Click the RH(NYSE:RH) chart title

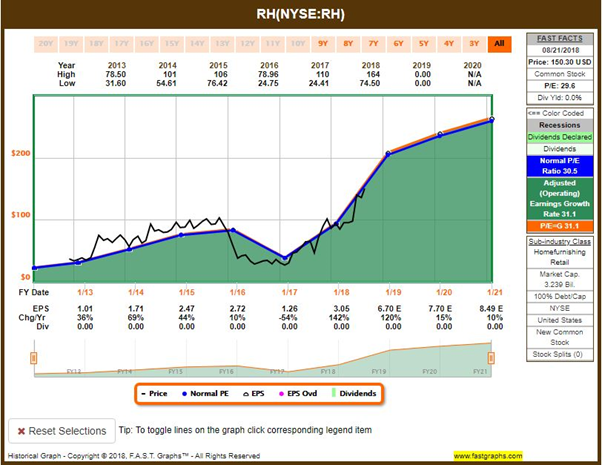(301, 14)
